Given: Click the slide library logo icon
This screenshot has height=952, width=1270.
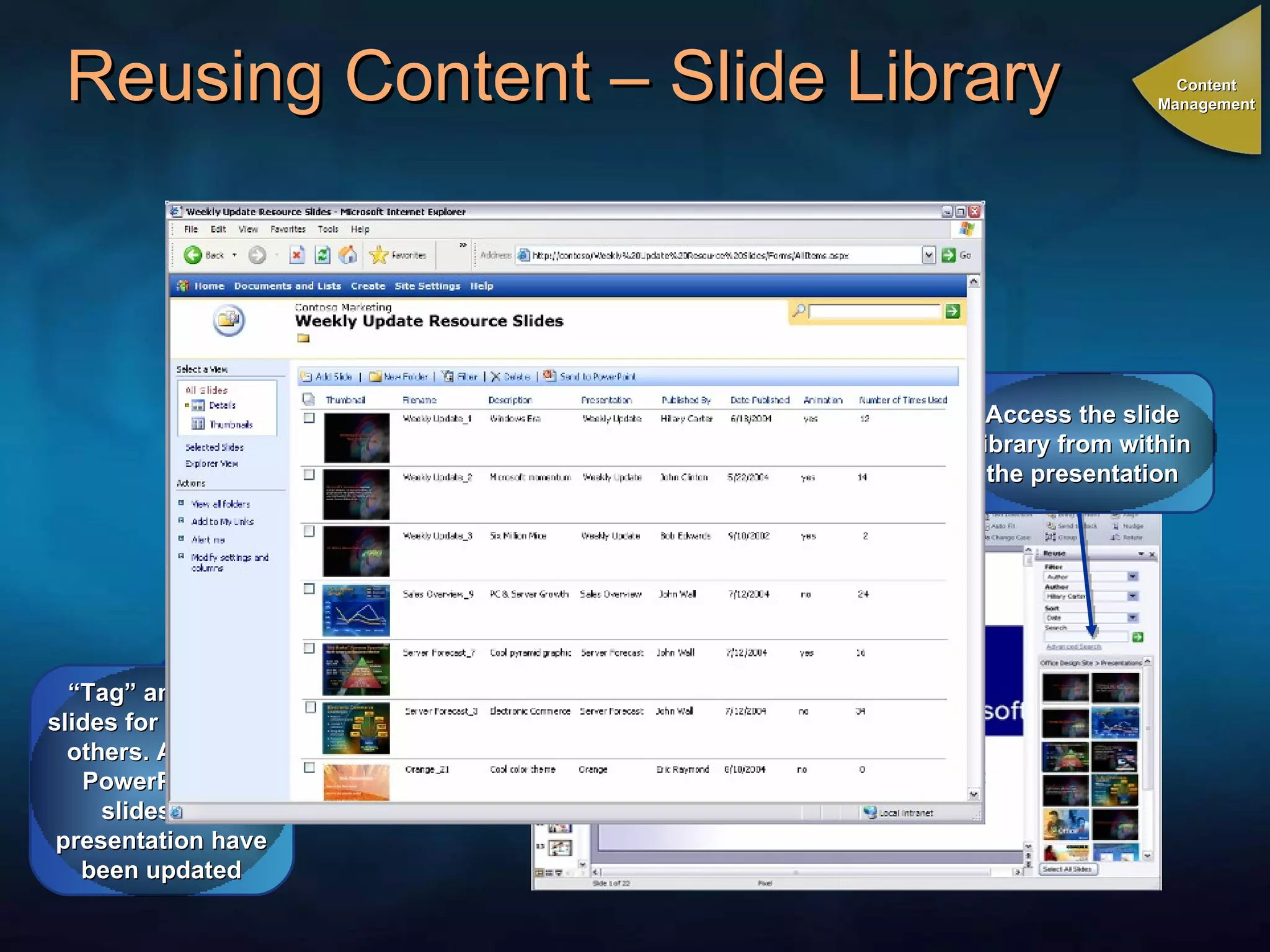Looking at the screenshot, I should pos(229,320).
